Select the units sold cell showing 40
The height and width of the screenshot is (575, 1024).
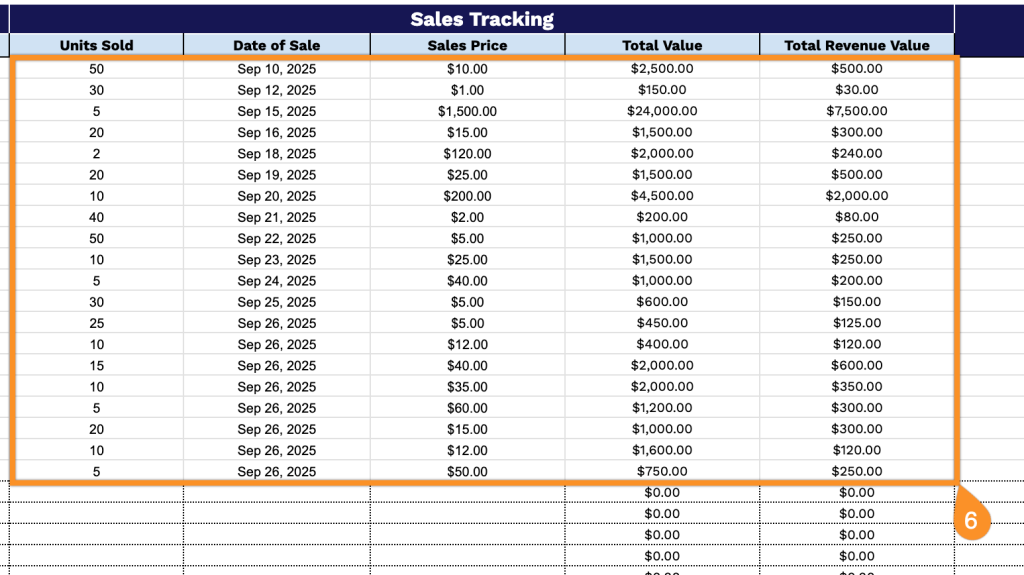(x=96, y=217)
